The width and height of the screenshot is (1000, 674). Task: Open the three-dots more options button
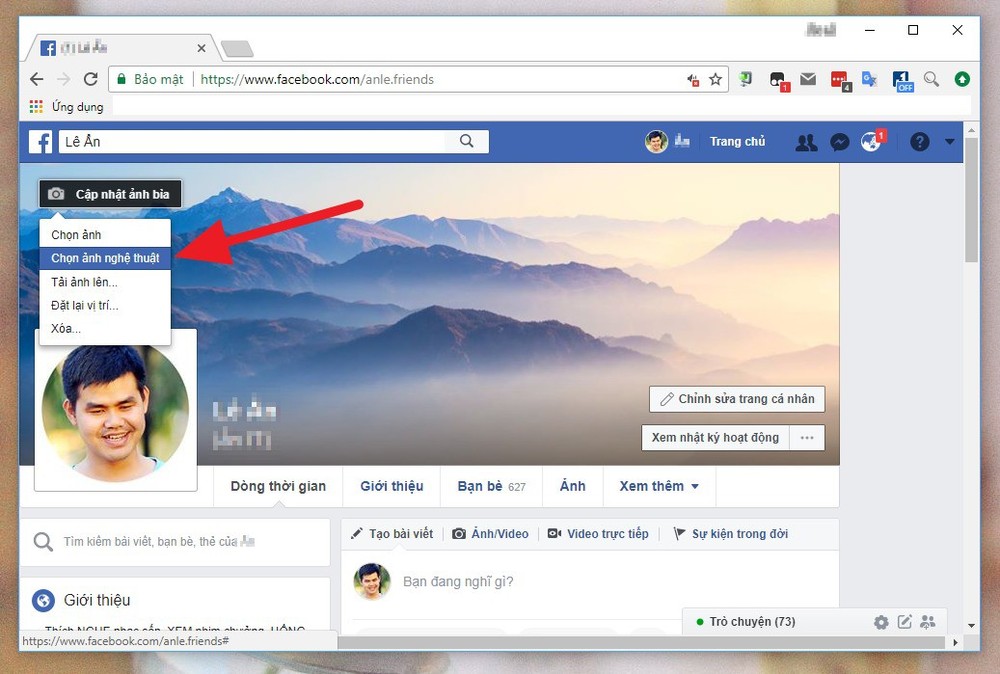coord(807,437)
